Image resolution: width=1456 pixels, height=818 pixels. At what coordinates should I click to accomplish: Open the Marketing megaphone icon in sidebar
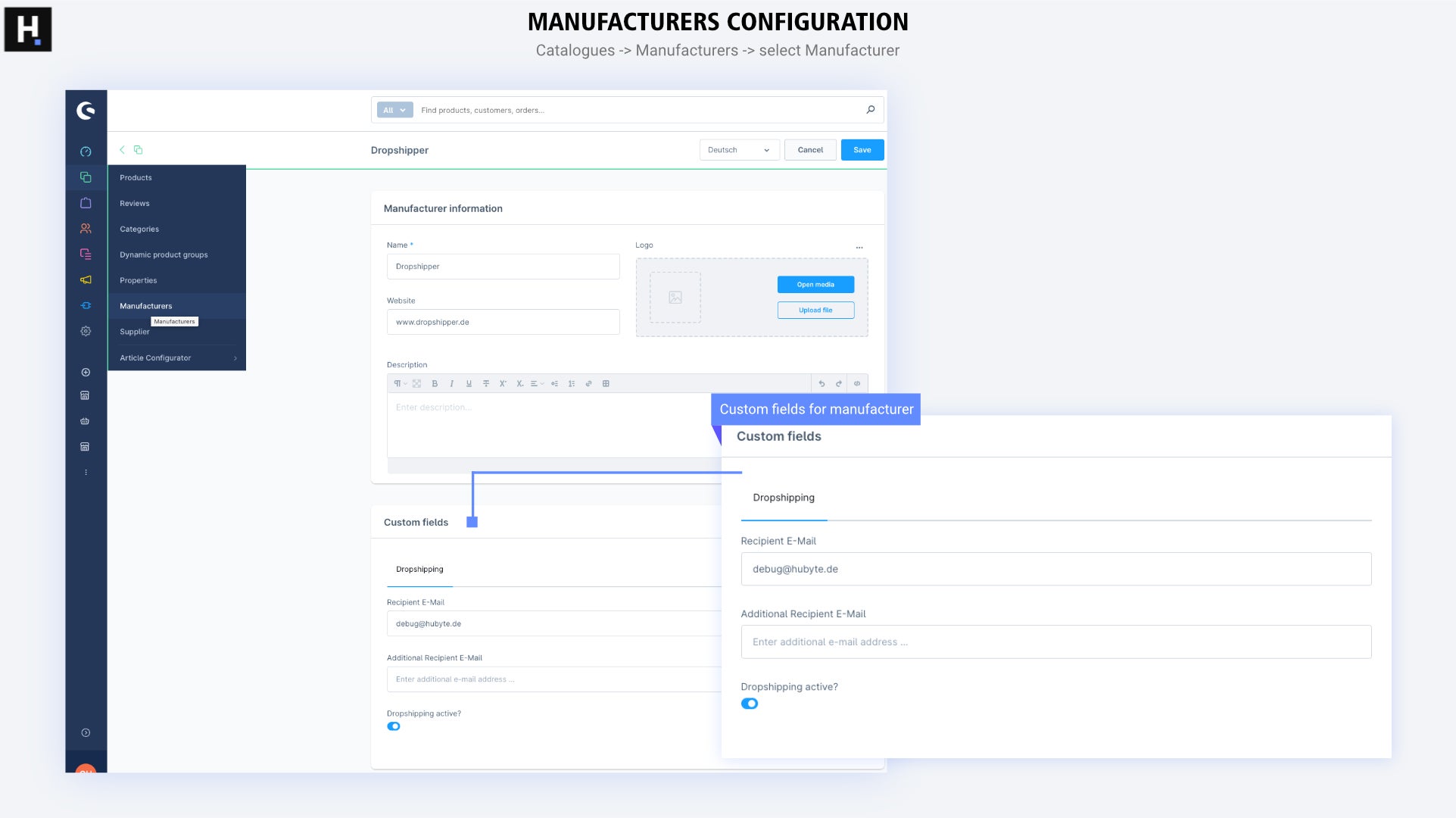(86, 280)
